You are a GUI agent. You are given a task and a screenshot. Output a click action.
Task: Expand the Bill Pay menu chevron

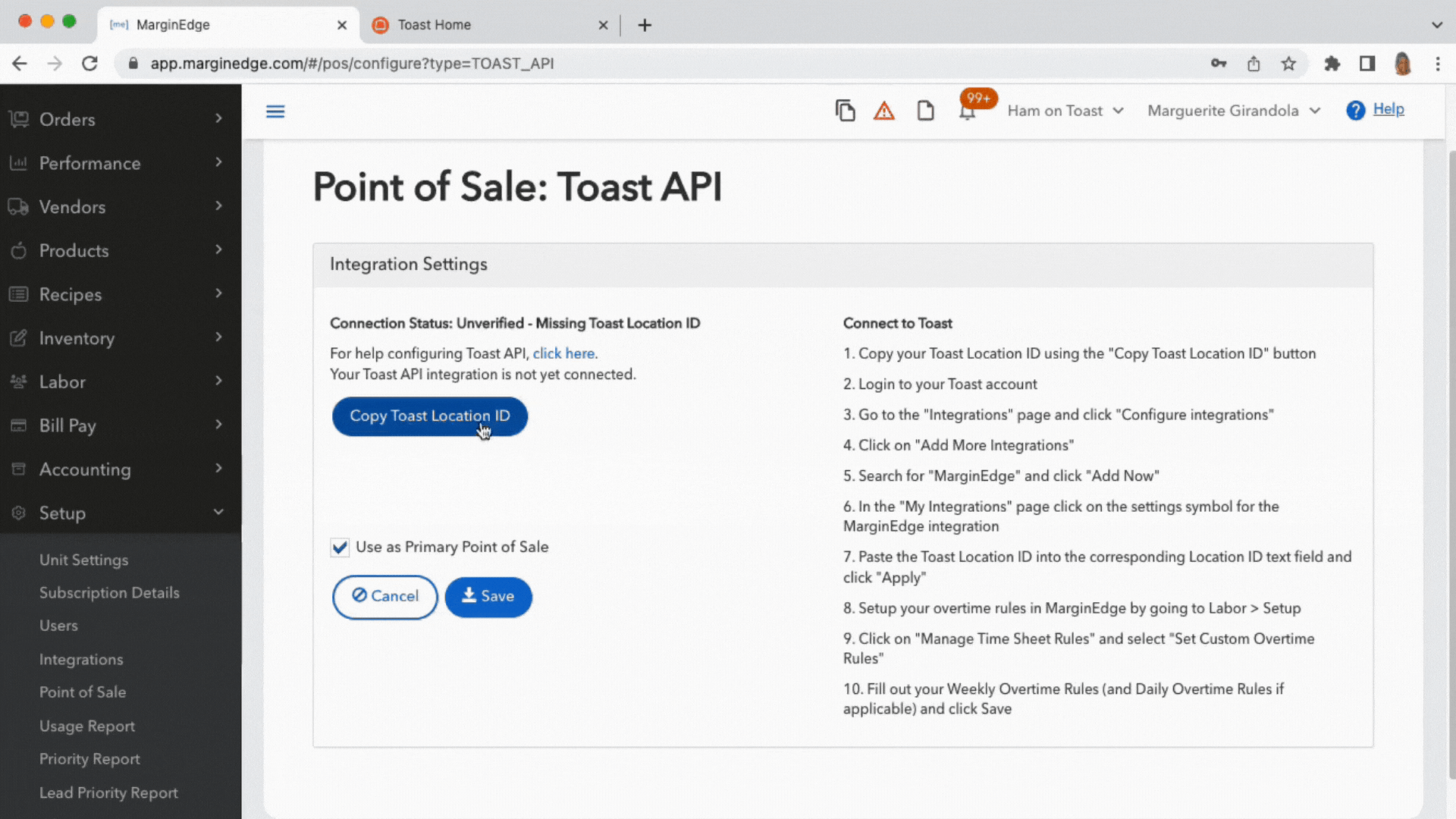coord(218,425)
